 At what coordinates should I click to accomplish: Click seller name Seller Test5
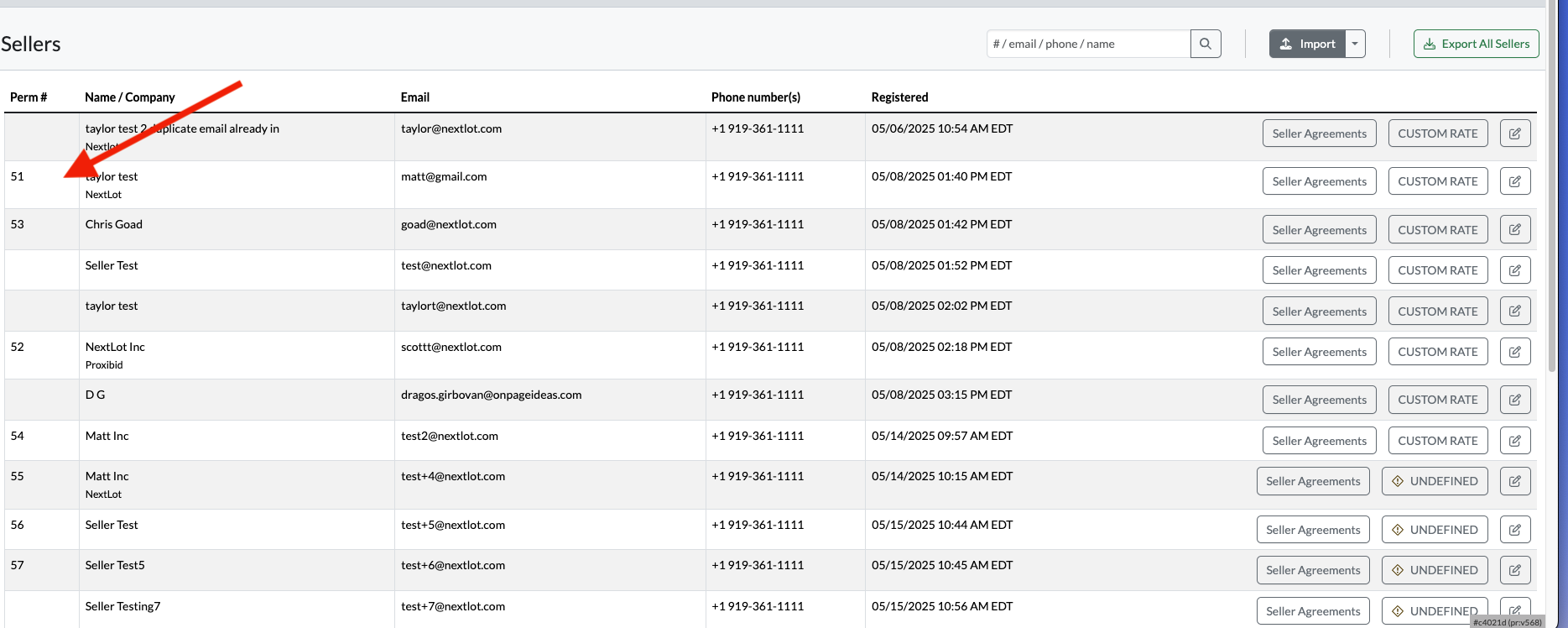[115, 565]
